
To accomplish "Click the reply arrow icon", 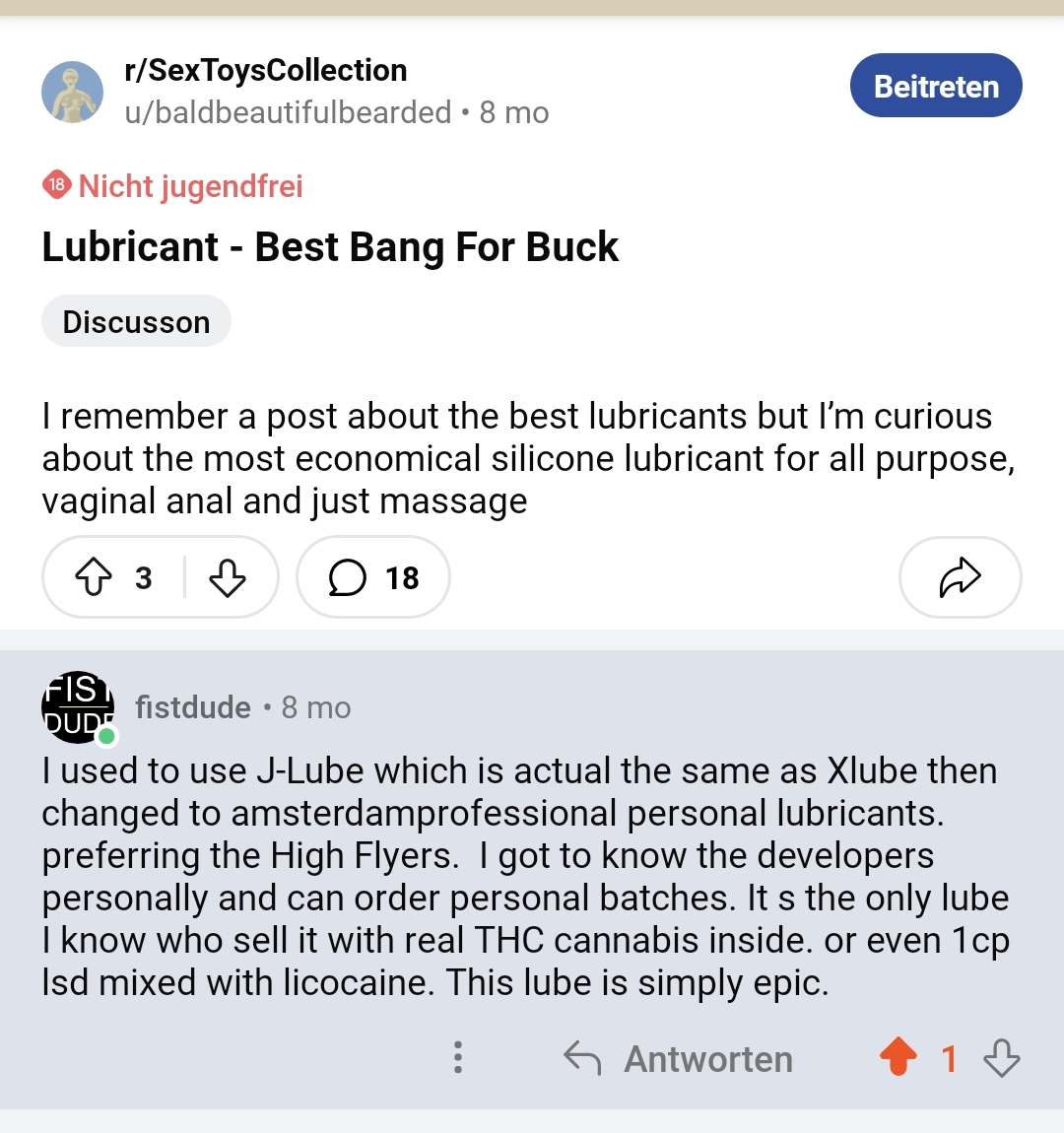I will point(582,1058).
